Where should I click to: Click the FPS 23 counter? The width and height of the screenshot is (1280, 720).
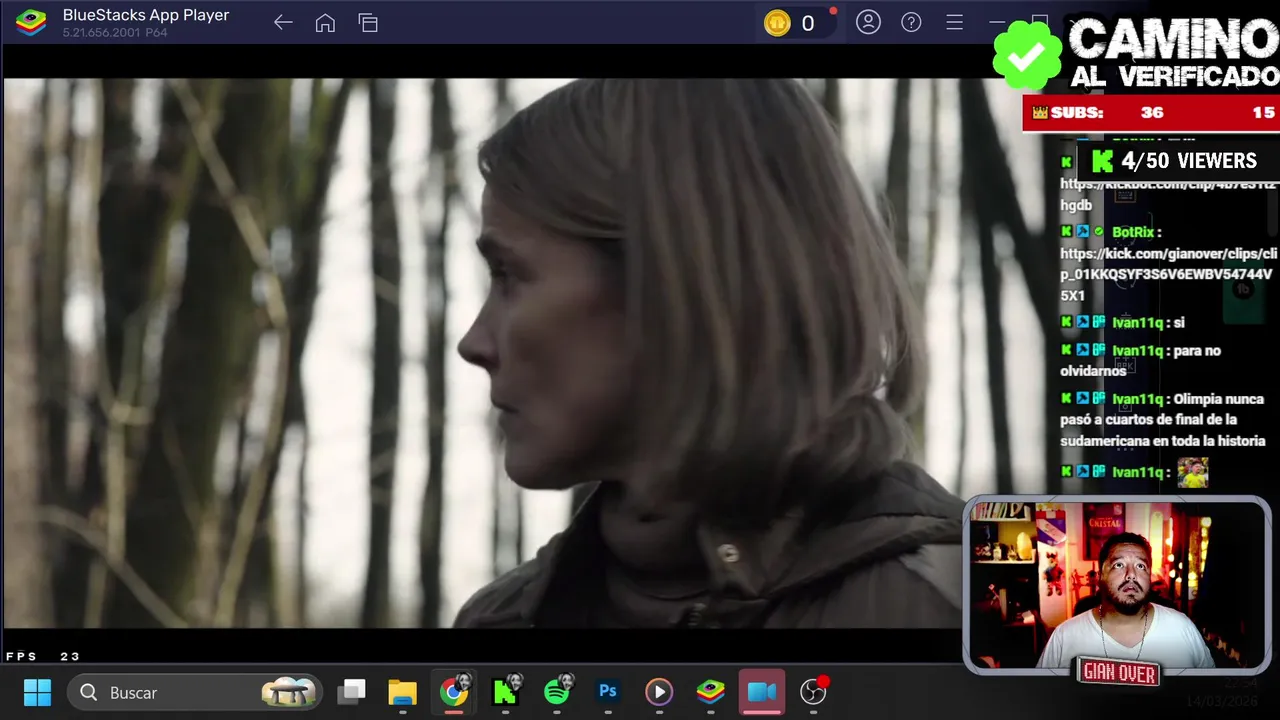[43, 656]
